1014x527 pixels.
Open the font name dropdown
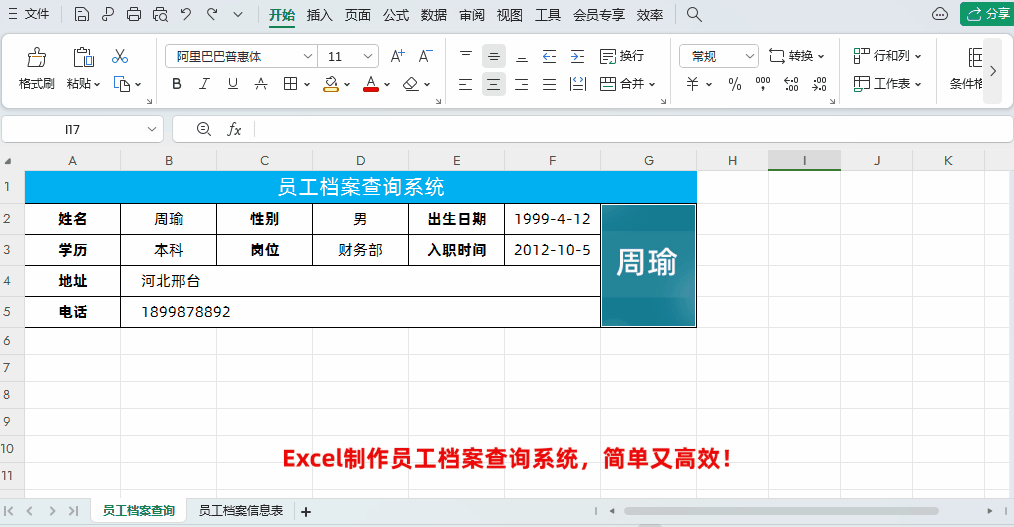[308, 56]
